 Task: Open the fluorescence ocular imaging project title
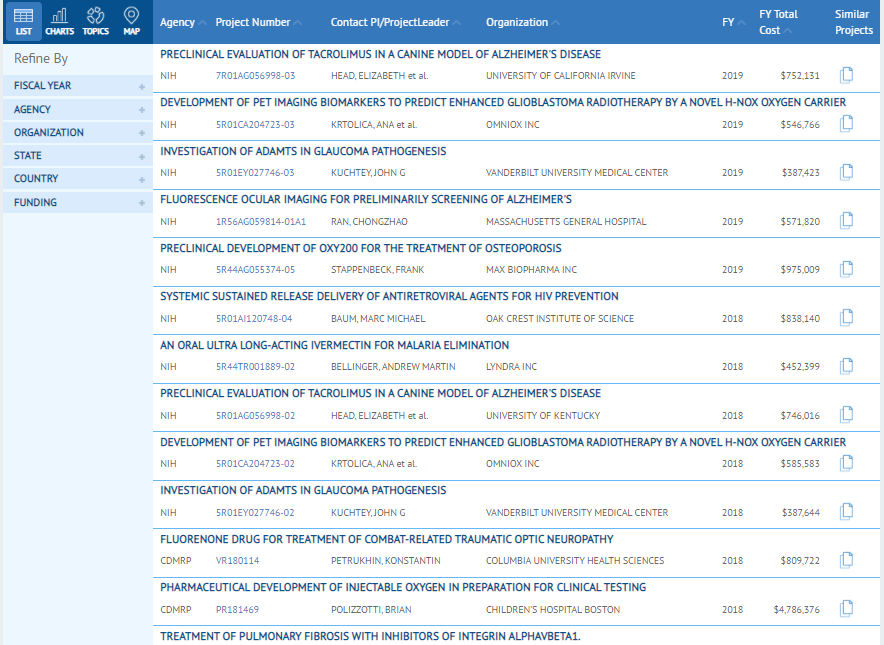pos(366,199)
